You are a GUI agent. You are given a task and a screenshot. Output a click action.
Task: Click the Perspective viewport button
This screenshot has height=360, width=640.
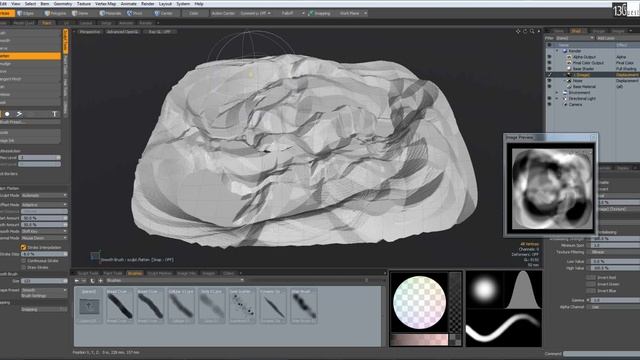(90, 31)
